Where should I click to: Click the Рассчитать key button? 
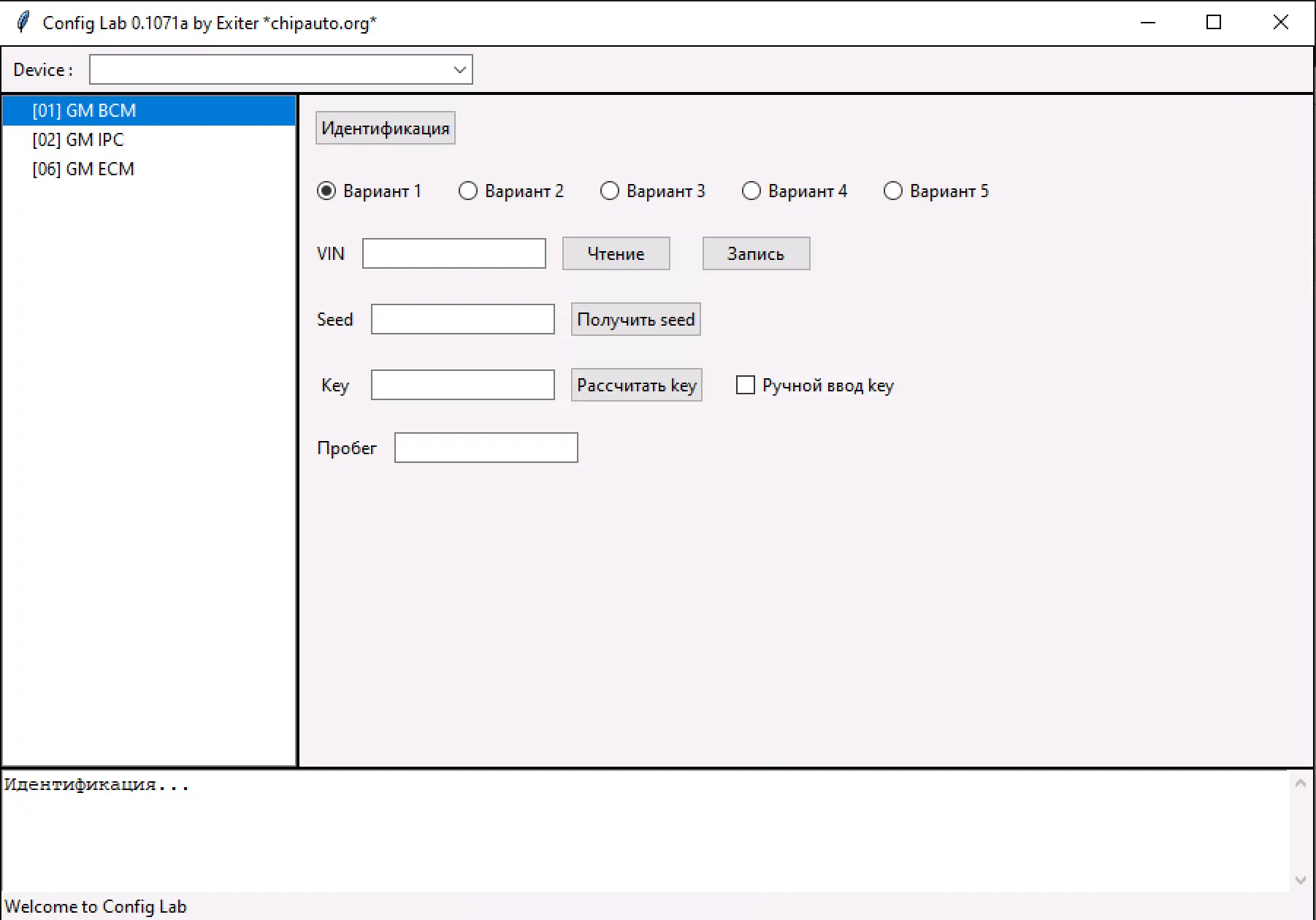coord(636,385)
